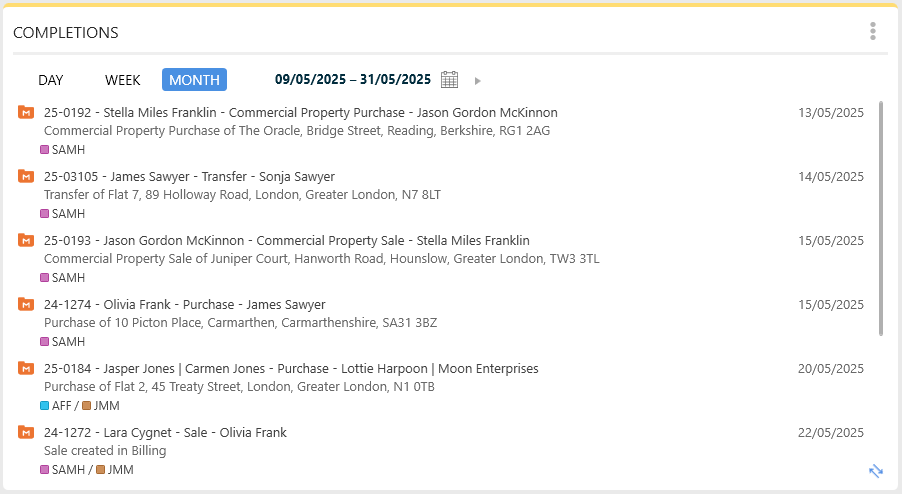This screenshot has height=494, width=902.
Task: Click the matter icon for 24-1274
Action: coord(26,304)
